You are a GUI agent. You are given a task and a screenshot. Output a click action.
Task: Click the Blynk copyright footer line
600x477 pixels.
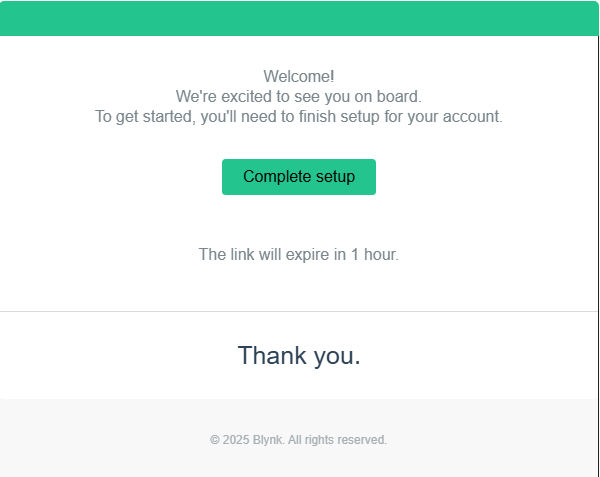point(298,440)
